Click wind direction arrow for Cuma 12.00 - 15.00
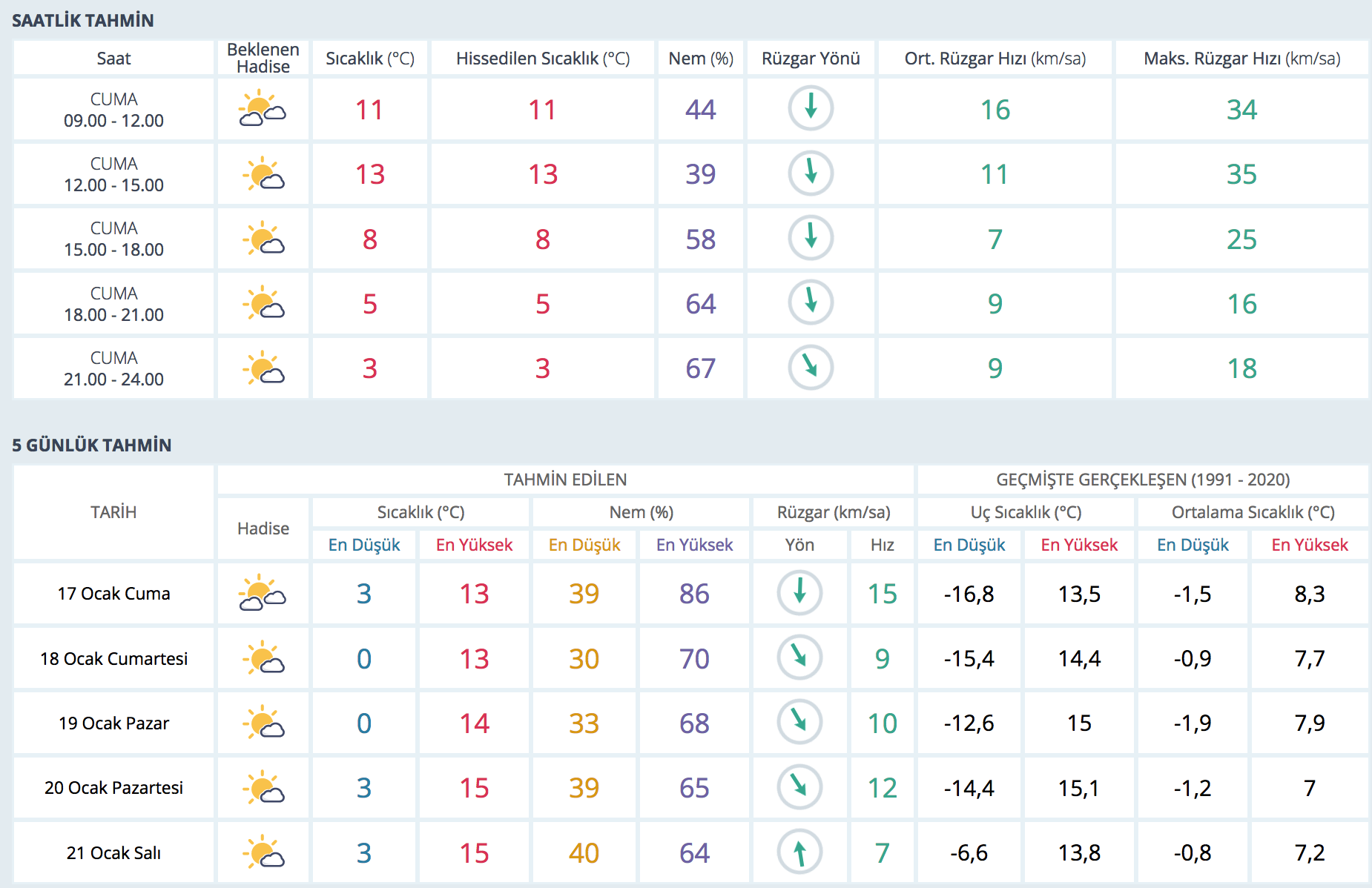This screenshot has width=1372, height=888. point(810,173)
